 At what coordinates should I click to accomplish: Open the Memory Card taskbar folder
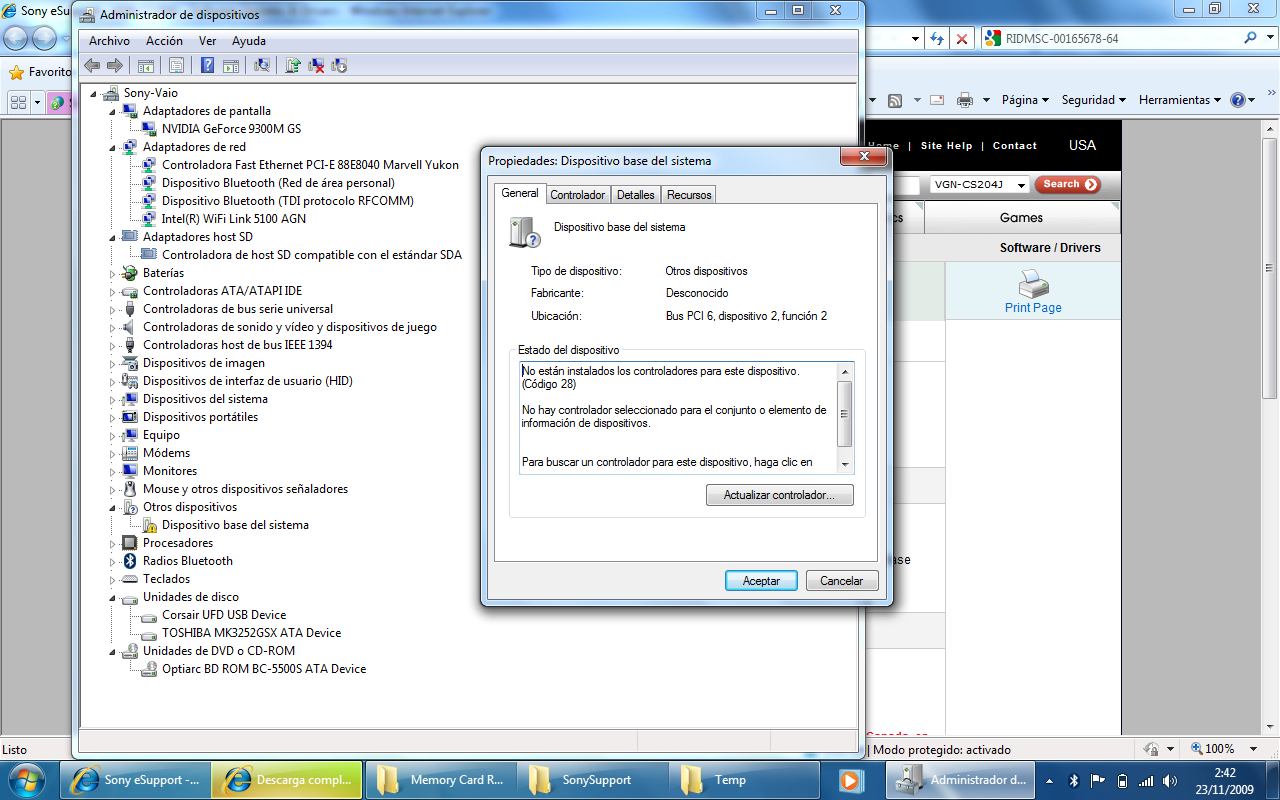(441, 780)
